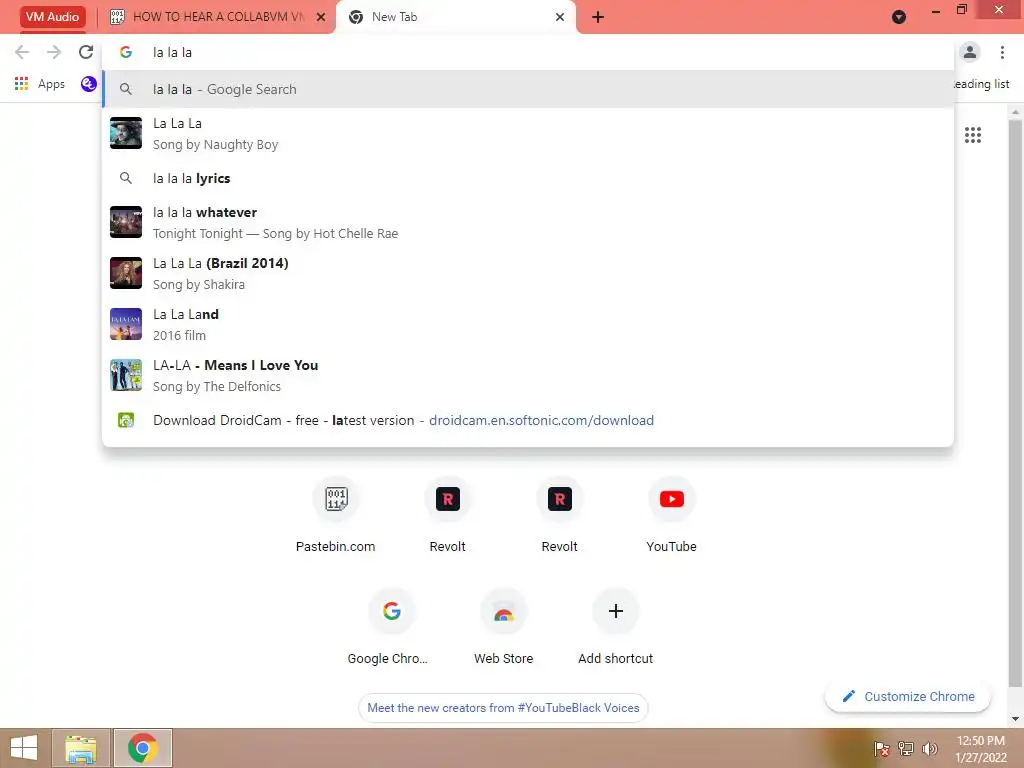The image size is (1024, 768).
Task: Open the purple bookmark icon beside Apps
Action: [89, 84]
